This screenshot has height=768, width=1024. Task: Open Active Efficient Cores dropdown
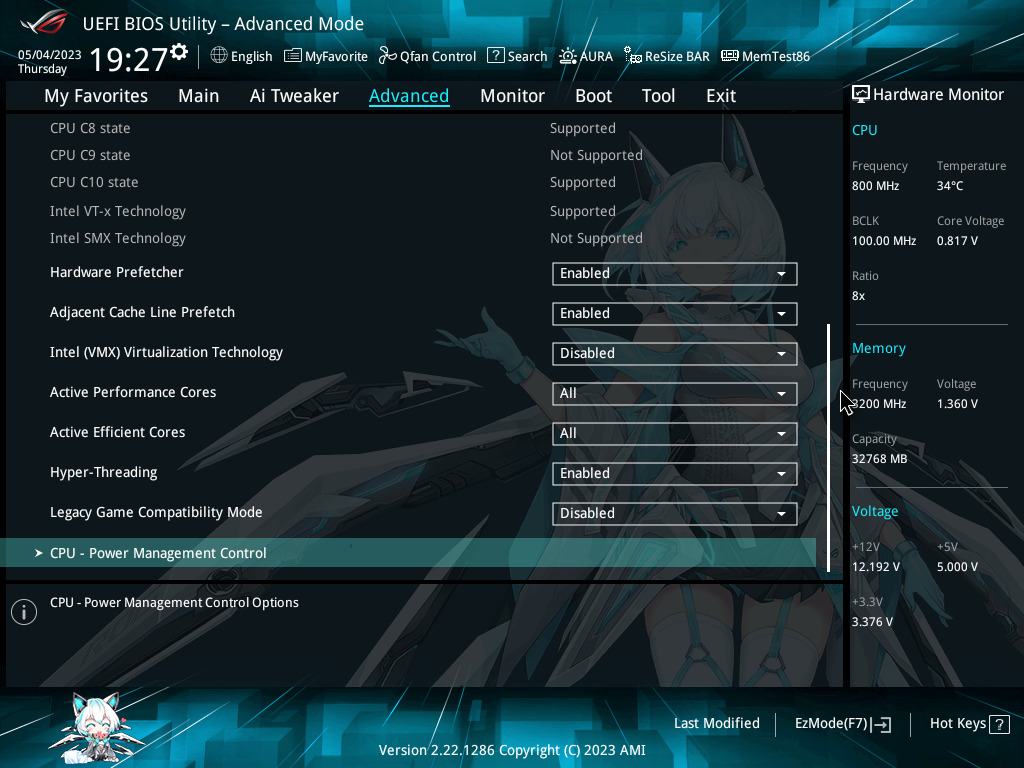(x=675, y=434)
